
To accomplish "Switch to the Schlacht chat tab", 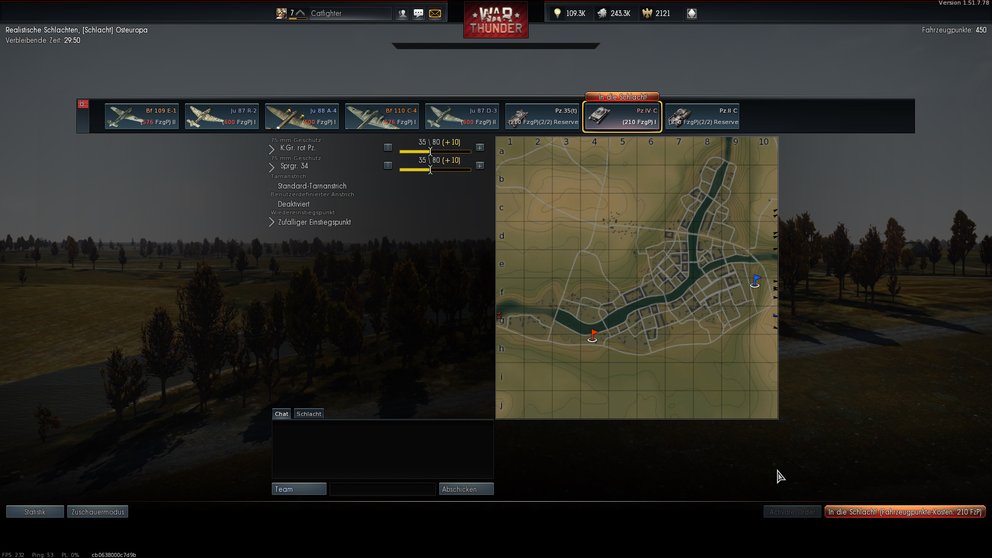I will pos(309,414).
